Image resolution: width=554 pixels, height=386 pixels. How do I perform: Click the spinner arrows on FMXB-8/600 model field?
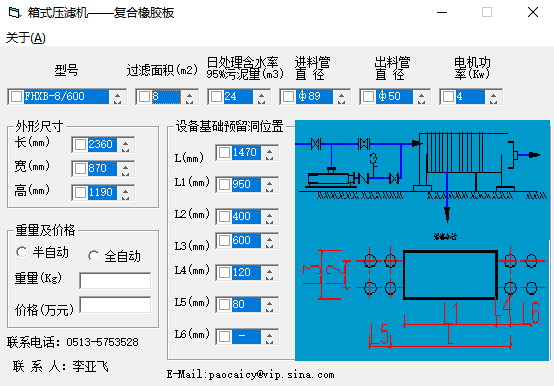click(x=117, y=97)
